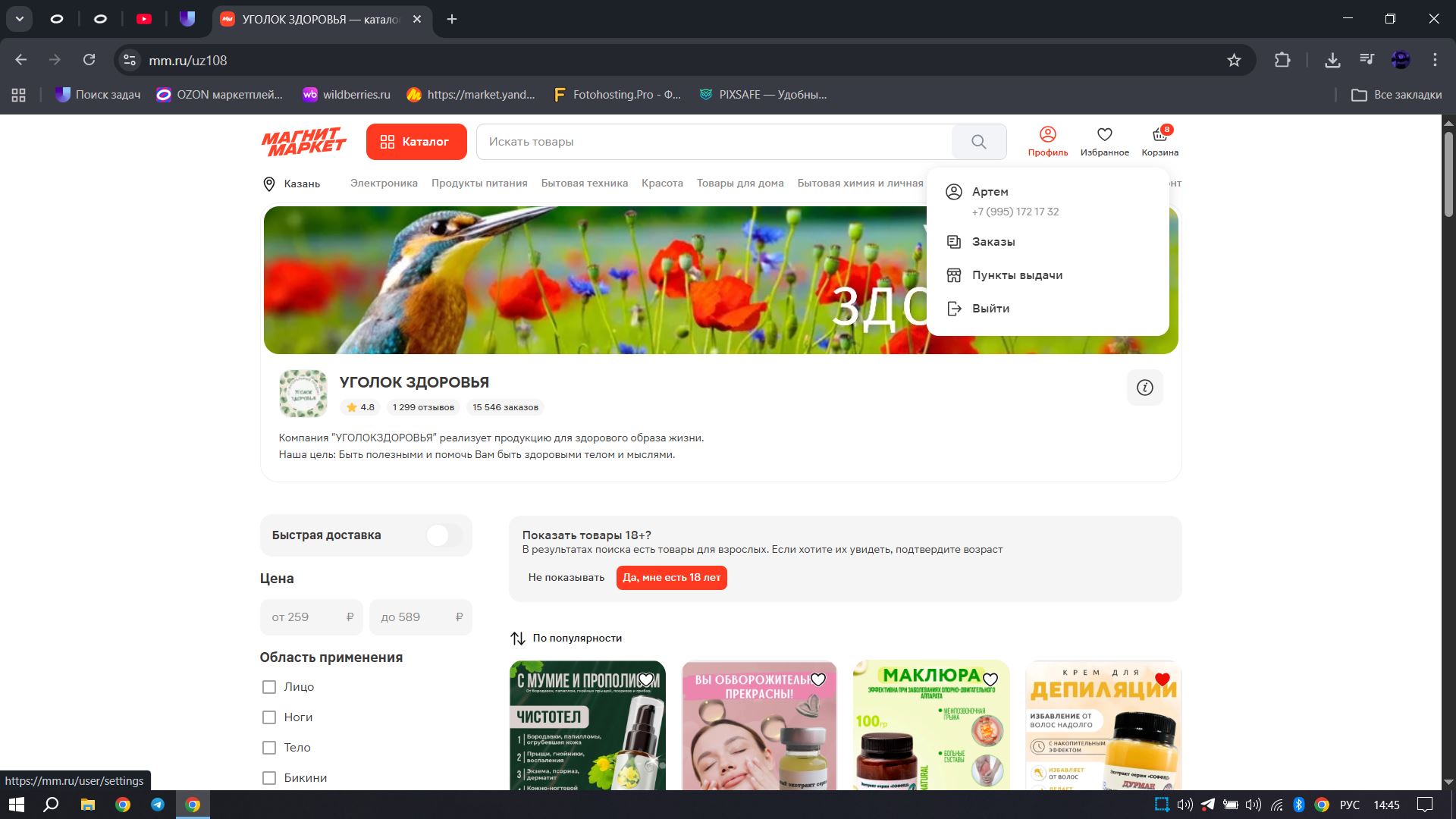The image size is (1456, 819).
Task: Enable the Бикини filter checkbox
Action: (x=269, y=778)
